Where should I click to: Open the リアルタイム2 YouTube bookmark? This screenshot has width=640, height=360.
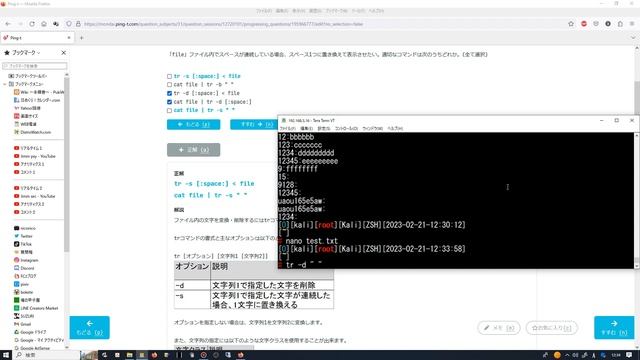click(x=28, y=188)
